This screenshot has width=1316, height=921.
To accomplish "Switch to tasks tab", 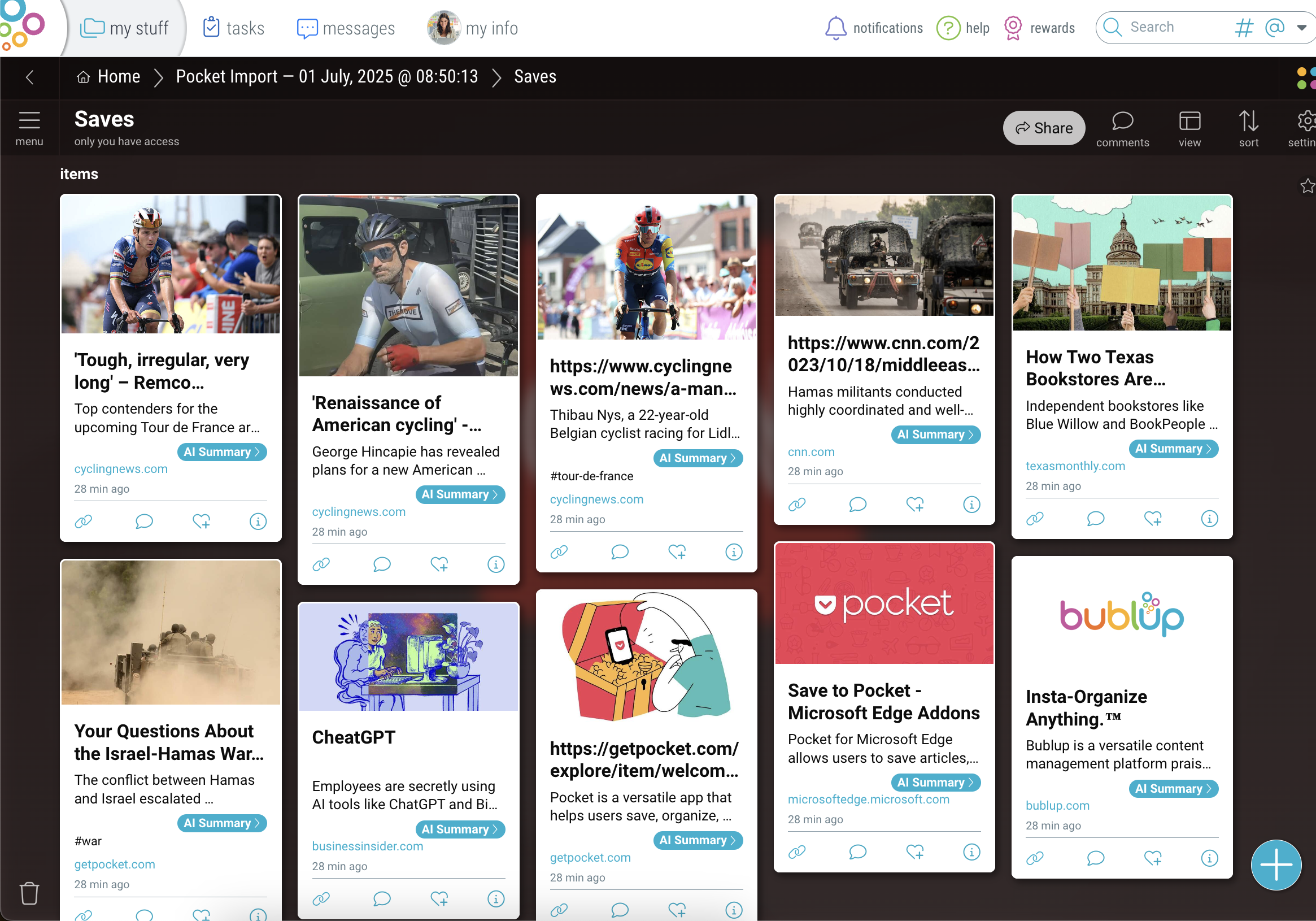I will [233, 28].
